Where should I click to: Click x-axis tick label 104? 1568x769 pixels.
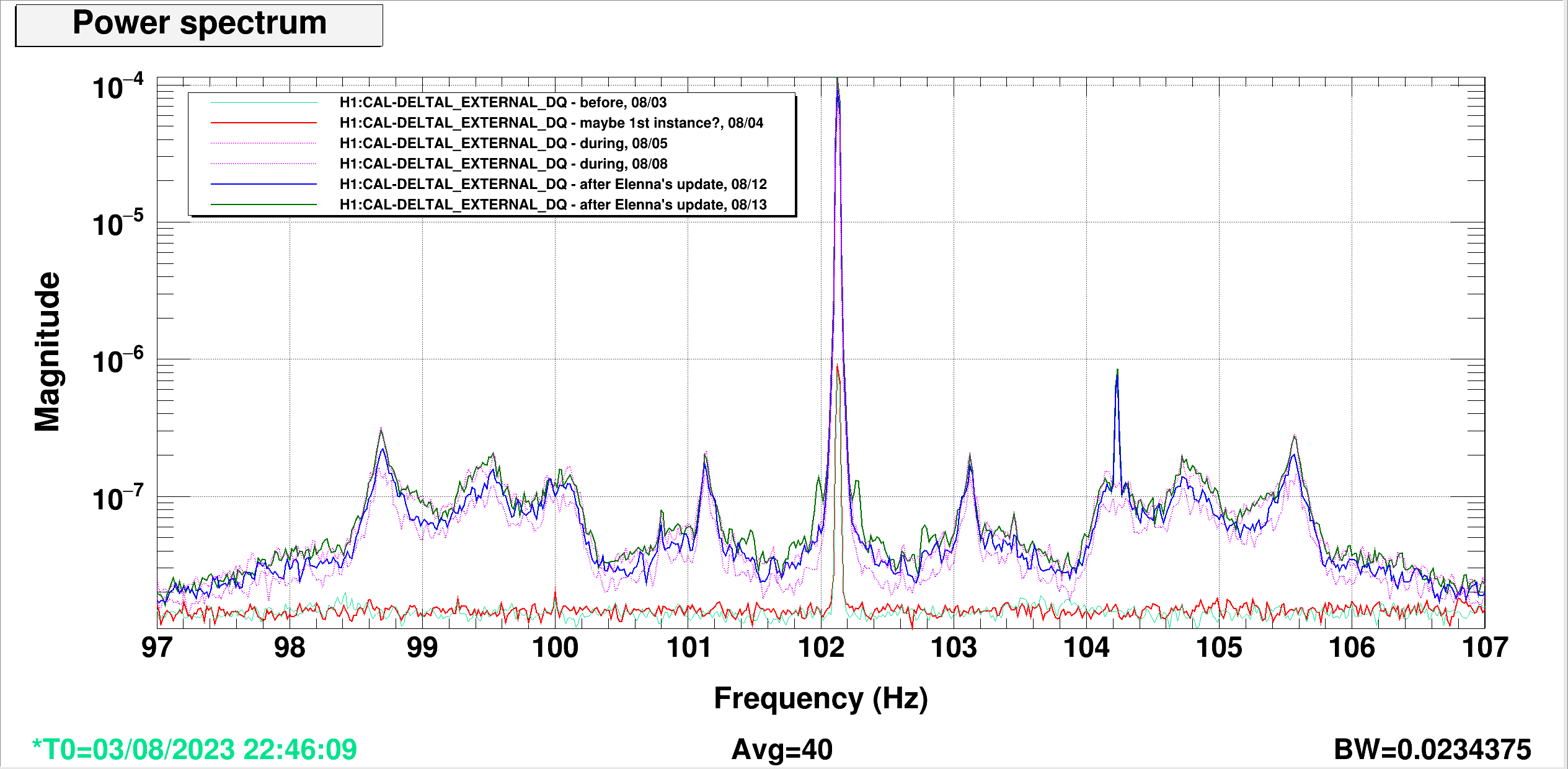click(1086, 648)
